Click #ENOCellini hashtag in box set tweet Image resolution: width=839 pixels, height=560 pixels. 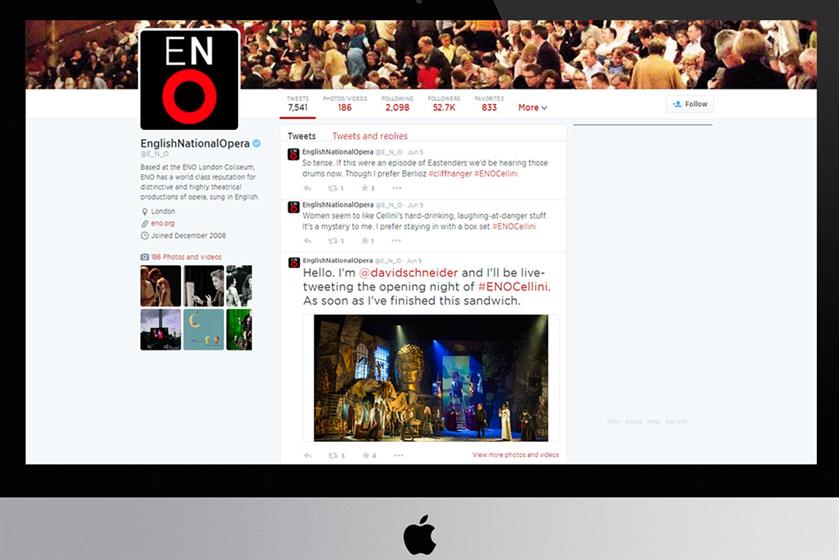pyautogui.click(x=514, y=227)
